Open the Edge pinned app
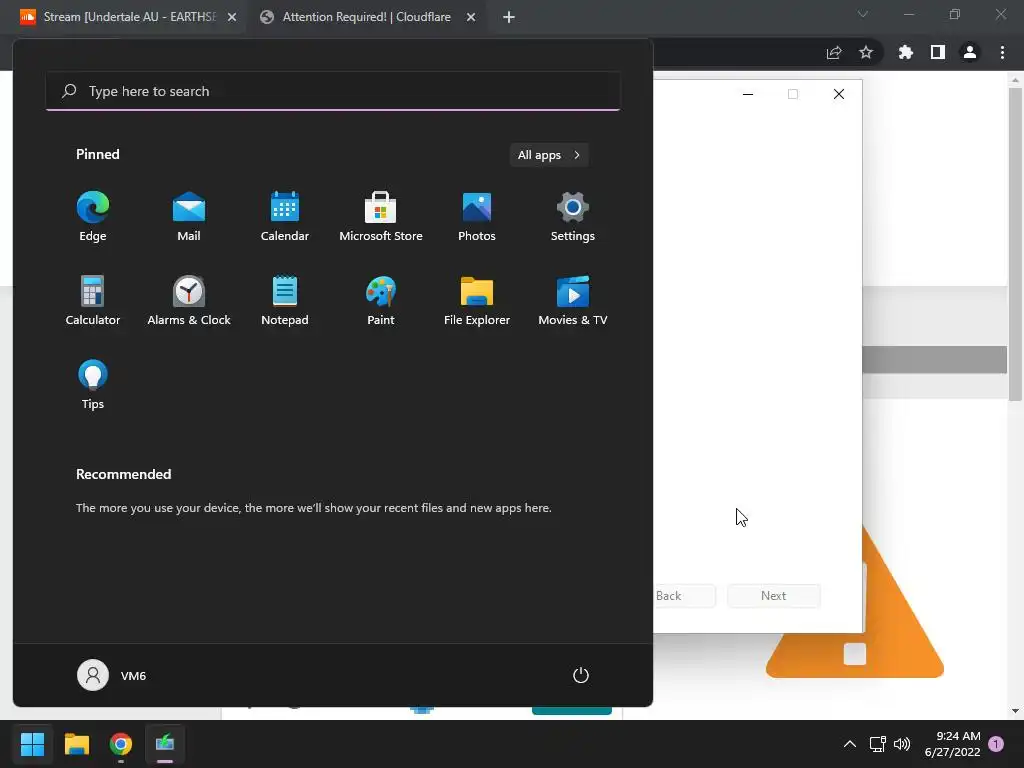The image size is (1024, 768). tap(93, 217)
